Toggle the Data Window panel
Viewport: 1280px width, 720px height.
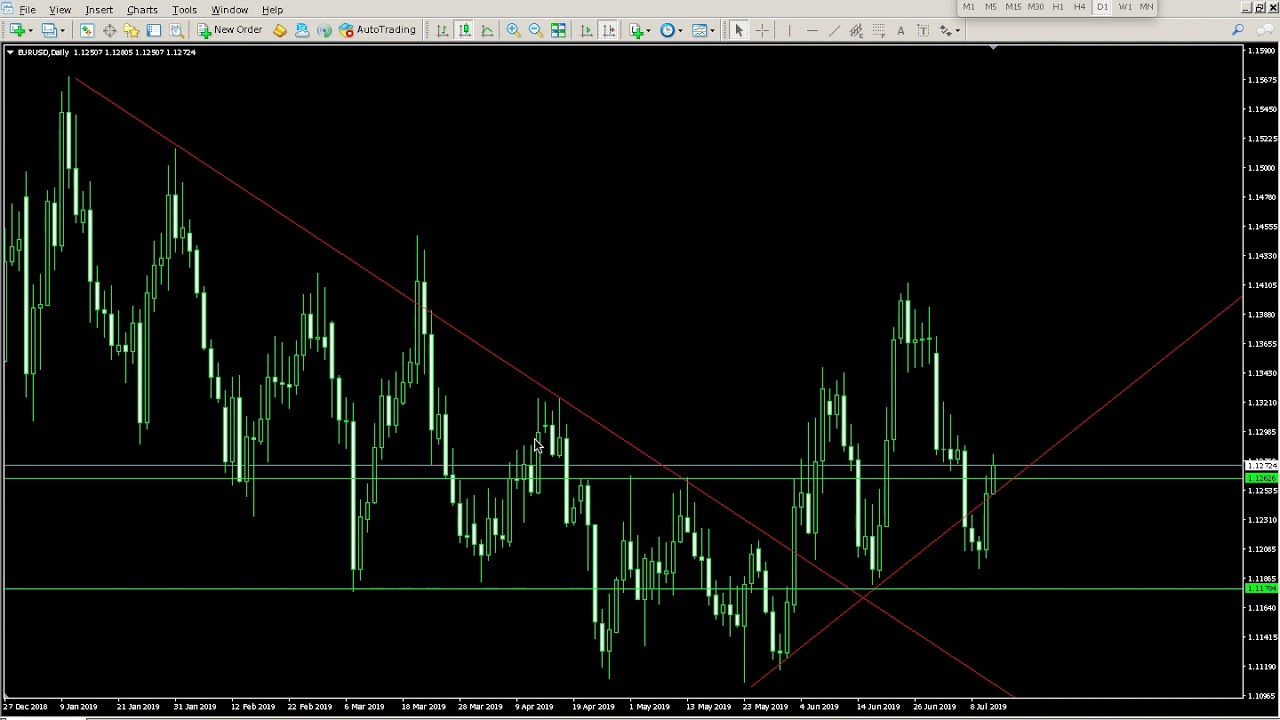pos(109,30)
